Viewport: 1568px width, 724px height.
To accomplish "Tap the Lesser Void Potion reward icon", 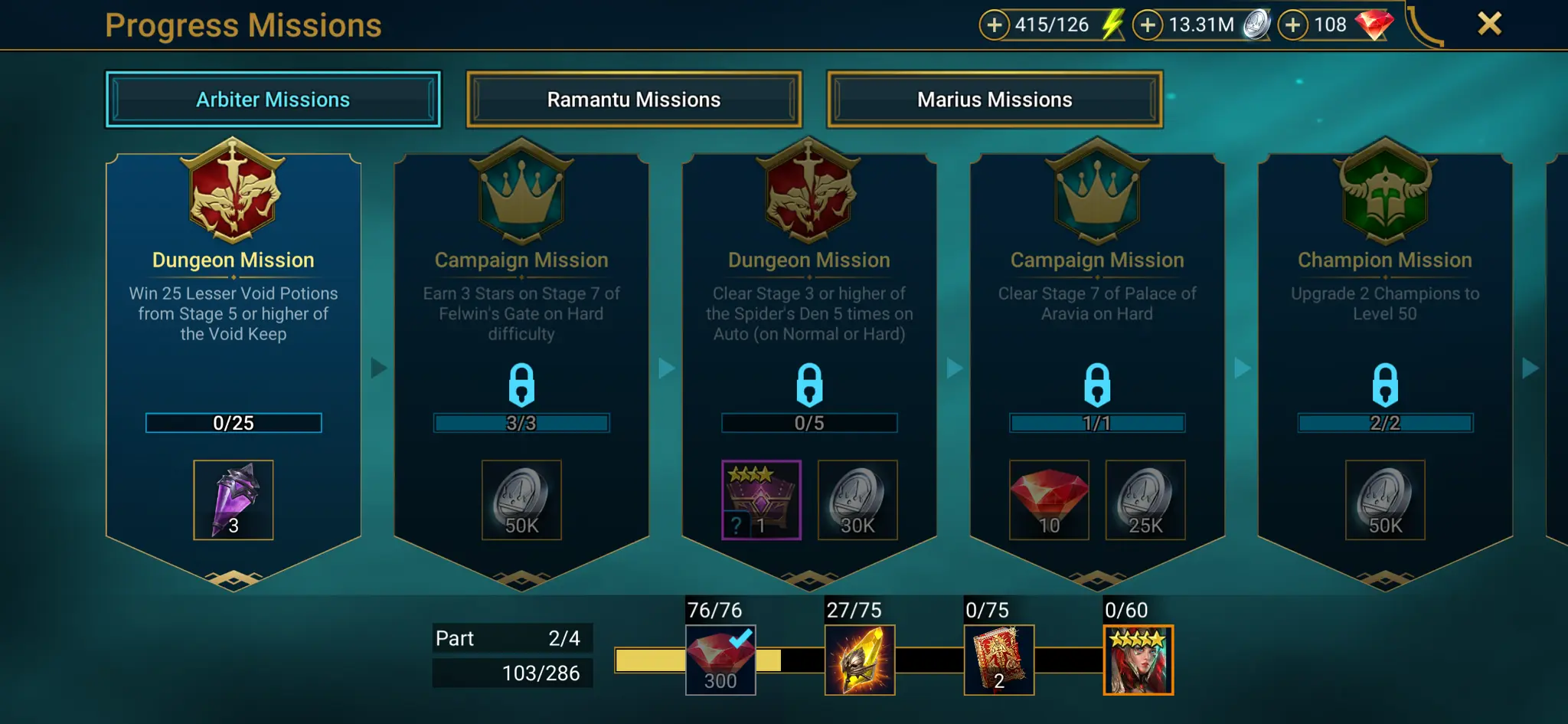I will [x=234, y=500].
